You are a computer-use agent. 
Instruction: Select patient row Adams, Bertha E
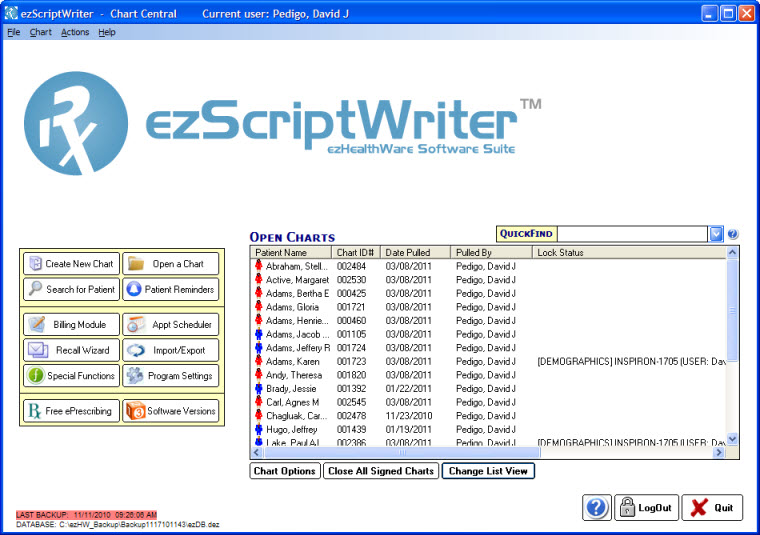488,293
